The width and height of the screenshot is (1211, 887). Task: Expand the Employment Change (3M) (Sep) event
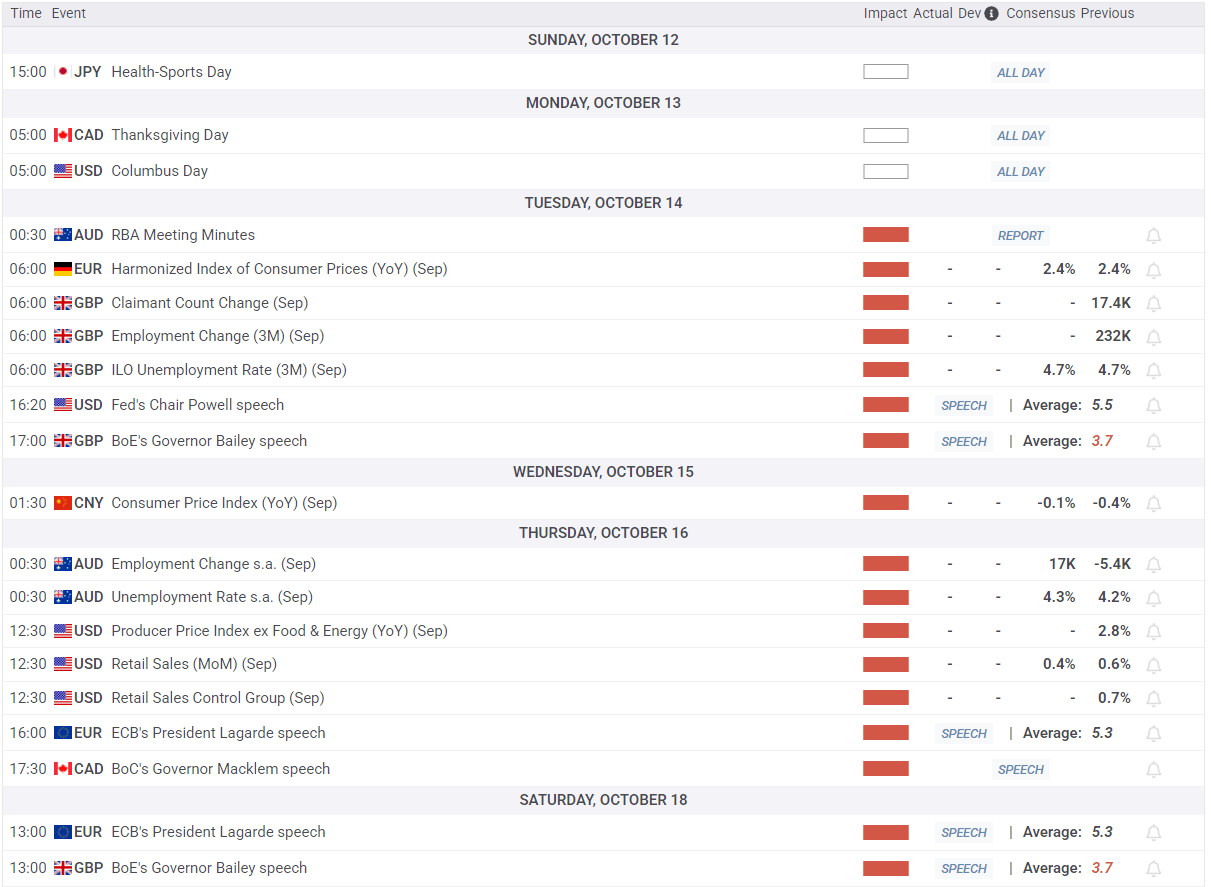pos(217,336)
